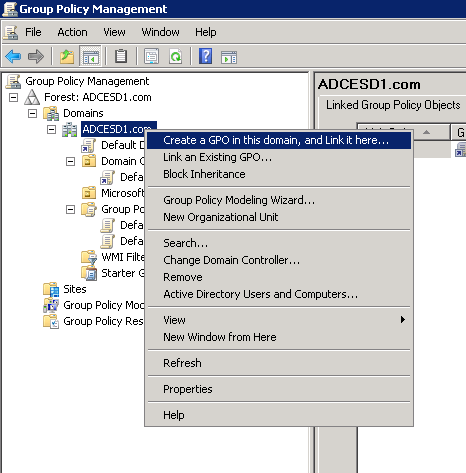Click the ADCESD1.com domain icon in tree
The height and width of the screenshot is (473, 466).
(x=70, y=129)
